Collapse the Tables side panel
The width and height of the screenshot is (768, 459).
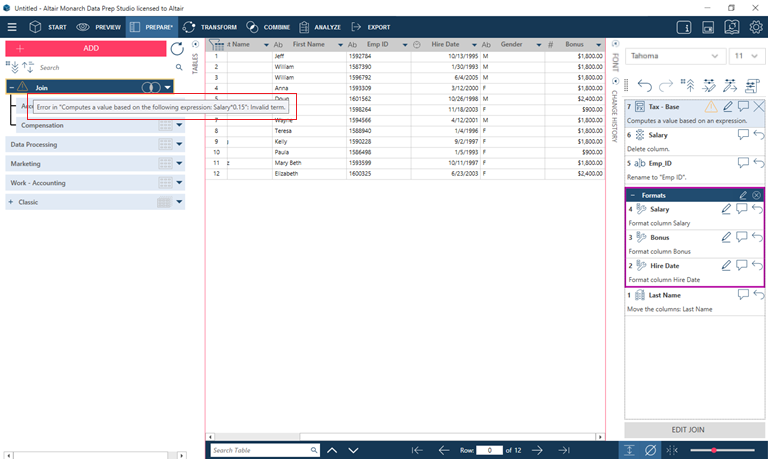tap(195, 44)
